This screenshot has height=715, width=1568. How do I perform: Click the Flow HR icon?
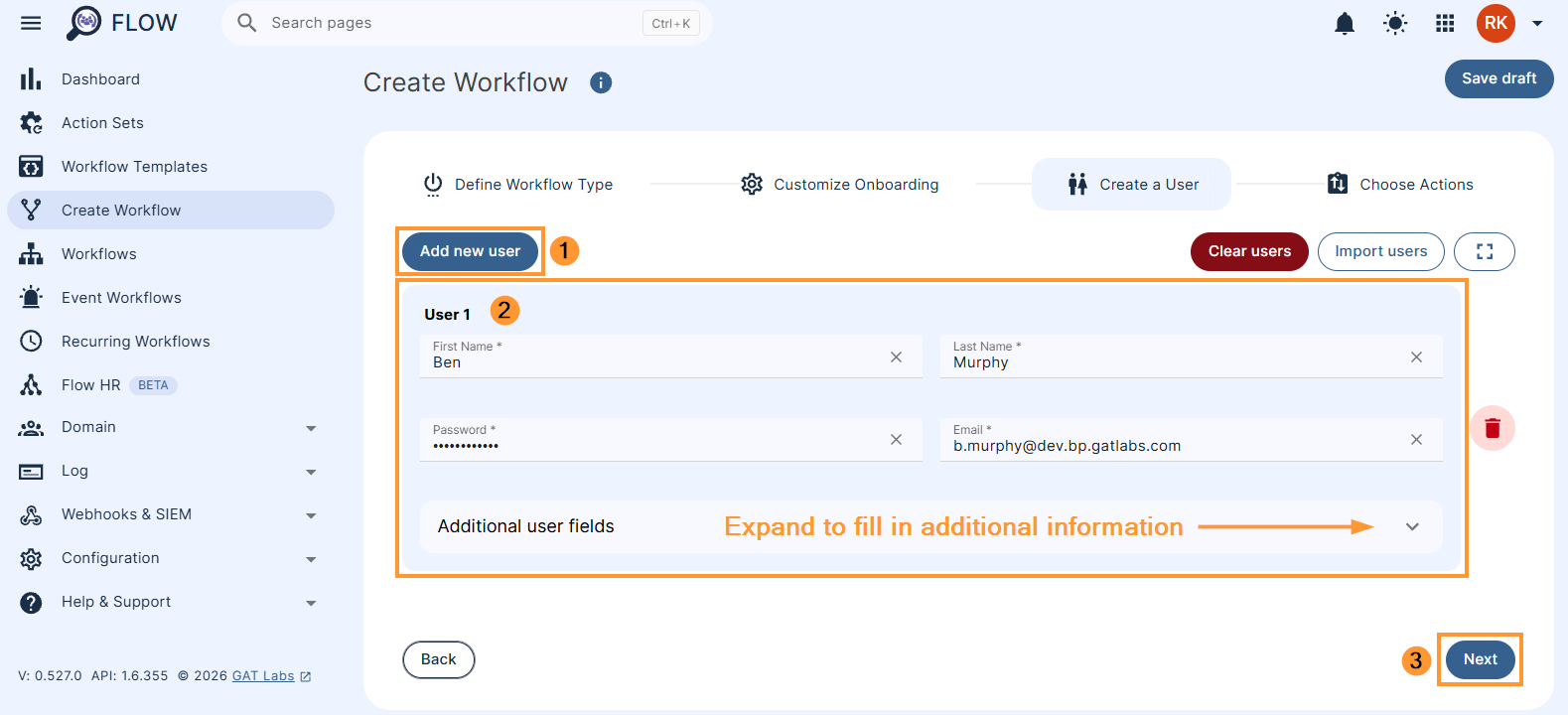[x=31, y=385]
